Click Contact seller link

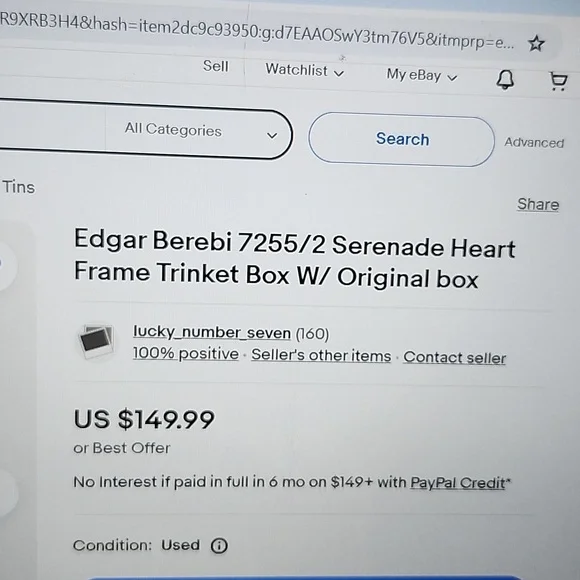click(455, 358)
